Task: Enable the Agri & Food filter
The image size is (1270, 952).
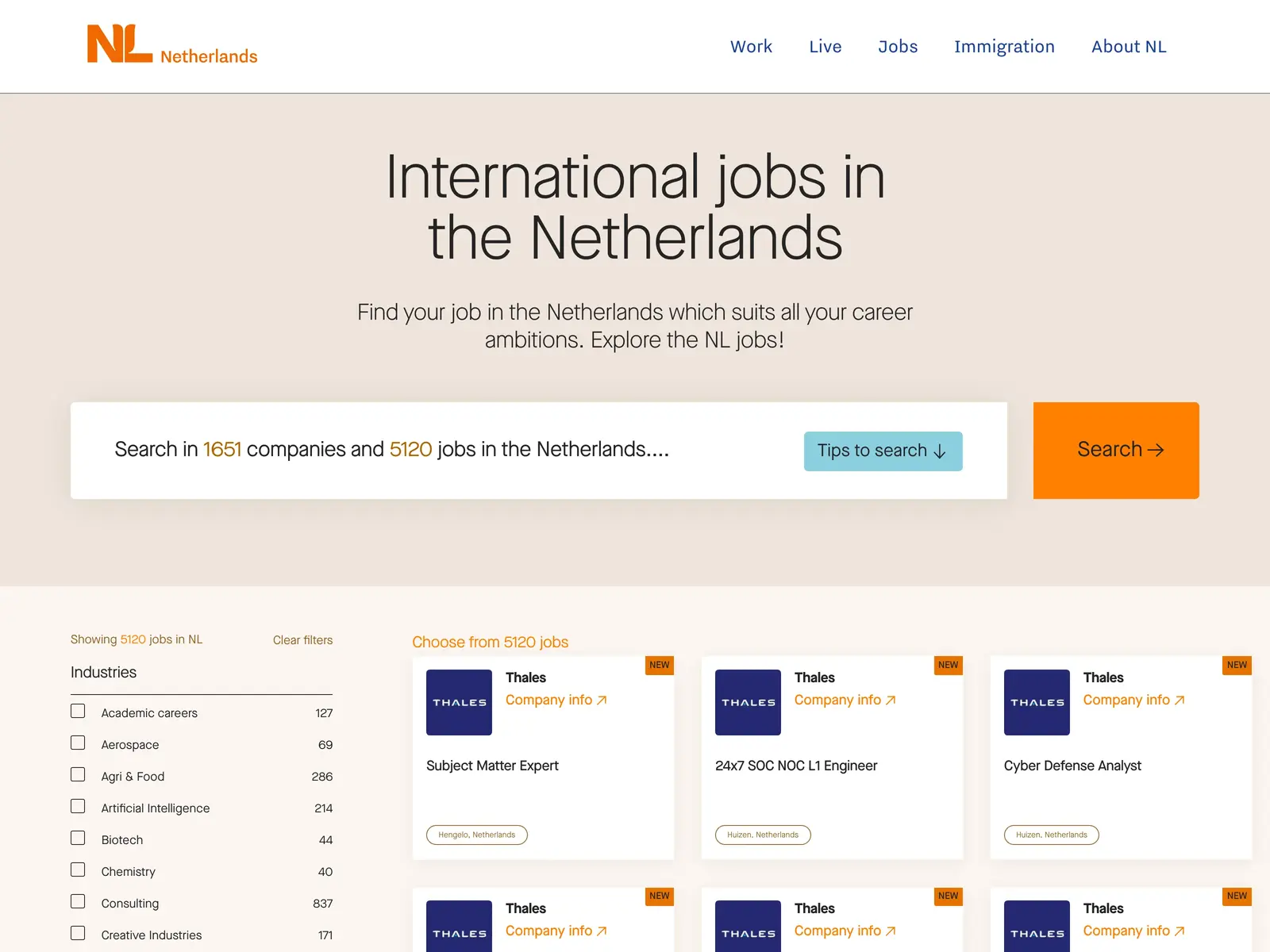Action: 78,774
